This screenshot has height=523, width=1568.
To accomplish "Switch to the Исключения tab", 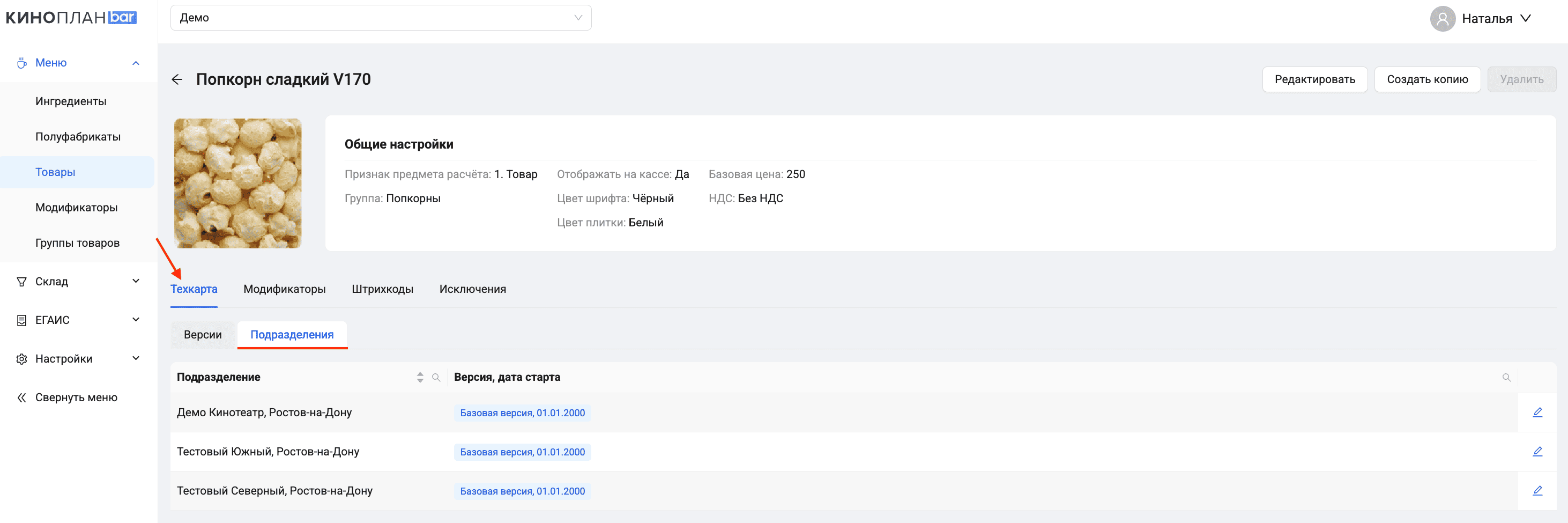I will pos(472,289).
